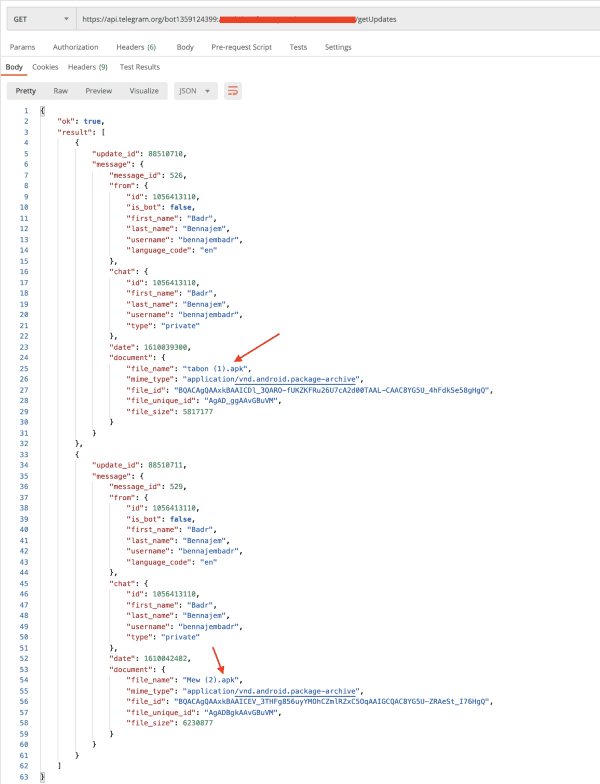Open the JSON format dropdown

[196, 91]
